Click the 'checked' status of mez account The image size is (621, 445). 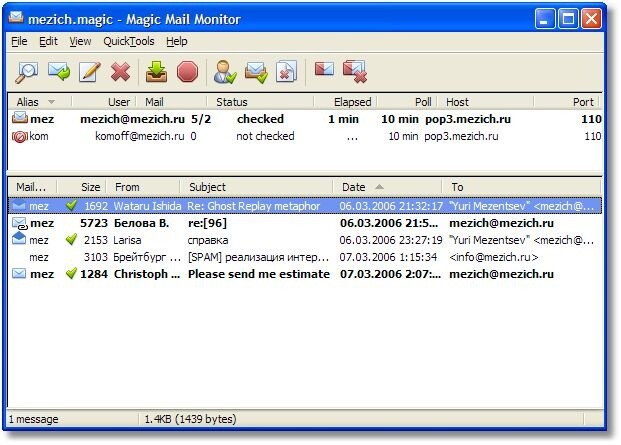click(x=260, y=119)
